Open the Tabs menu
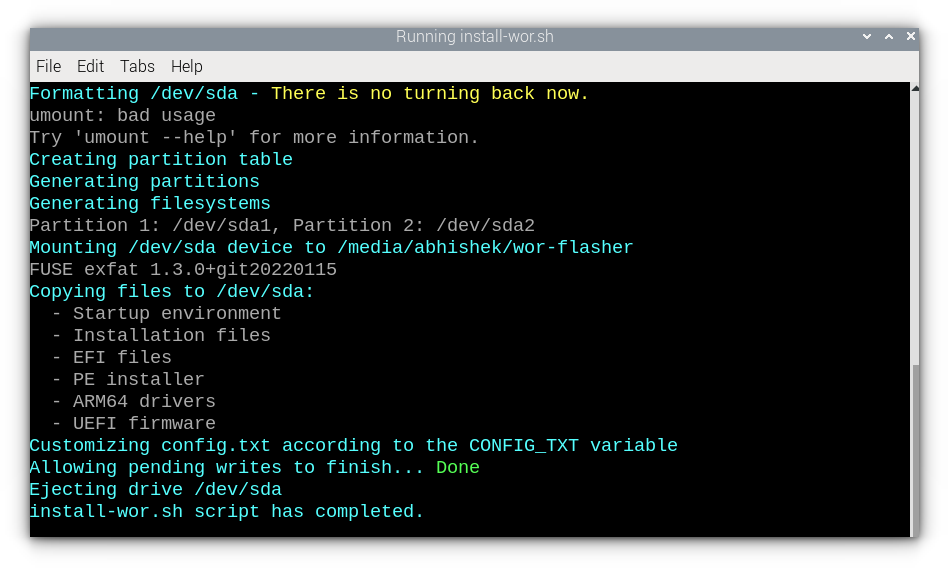This screenshot has width=949, height=569. point(137,66)
